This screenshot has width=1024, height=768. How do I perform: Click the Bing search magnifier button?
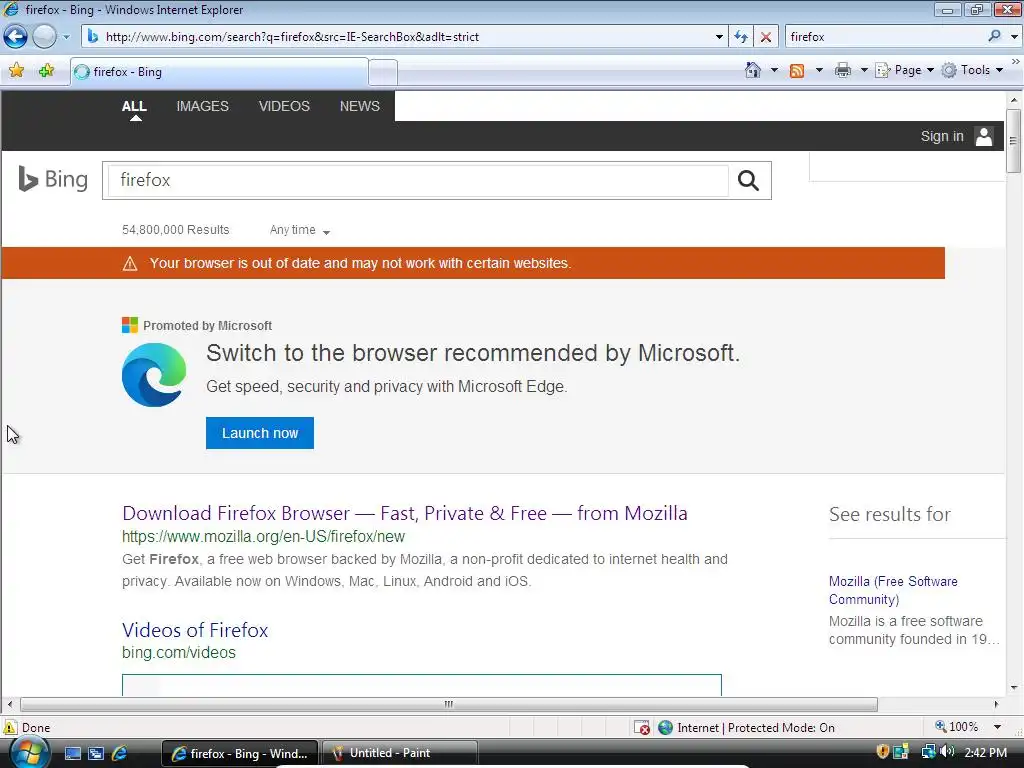(x=748, y=180)
